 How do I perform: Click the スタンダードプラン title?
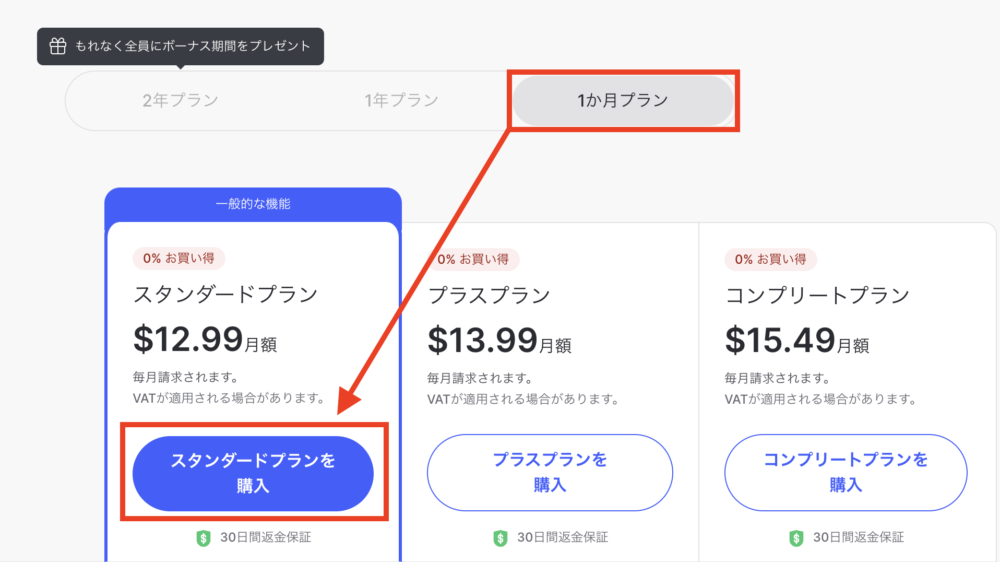coord(226,294)
